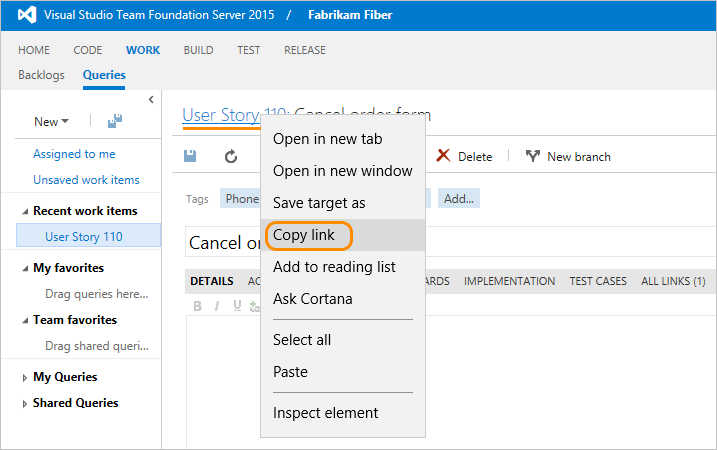Viewport: 717px width, 450px height.
Task: Expand the My Queries folder
Action: pyautogui.click(x=25, y=378)
